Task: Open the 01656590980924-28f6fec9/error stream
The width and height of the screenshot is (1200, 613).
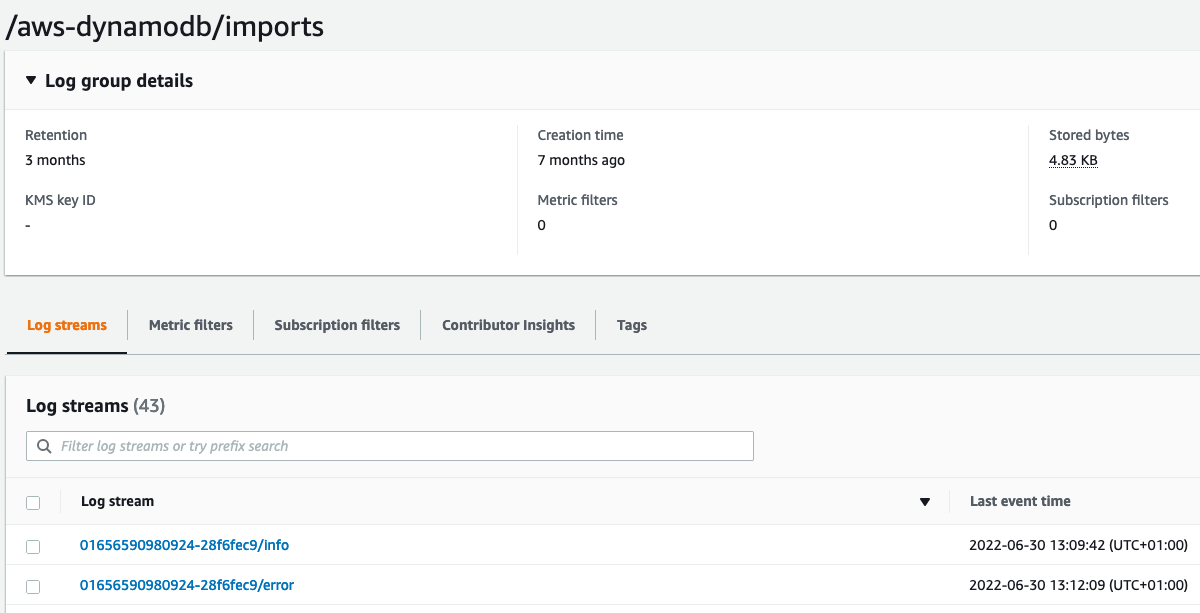Action: [x=187, y=585]
